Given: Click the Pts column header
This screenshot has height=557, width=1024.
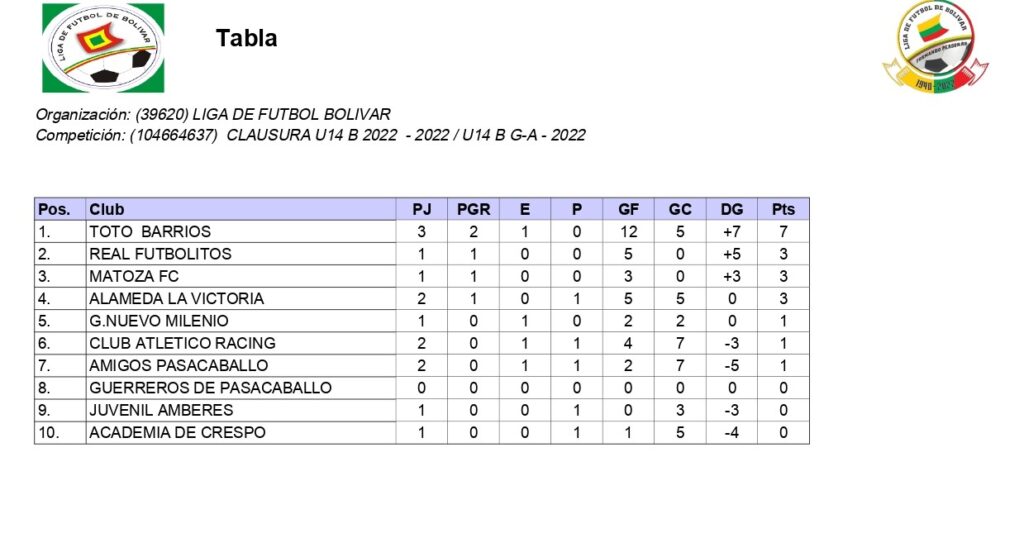Looking at the screenshot, I should tap(783, 209).
